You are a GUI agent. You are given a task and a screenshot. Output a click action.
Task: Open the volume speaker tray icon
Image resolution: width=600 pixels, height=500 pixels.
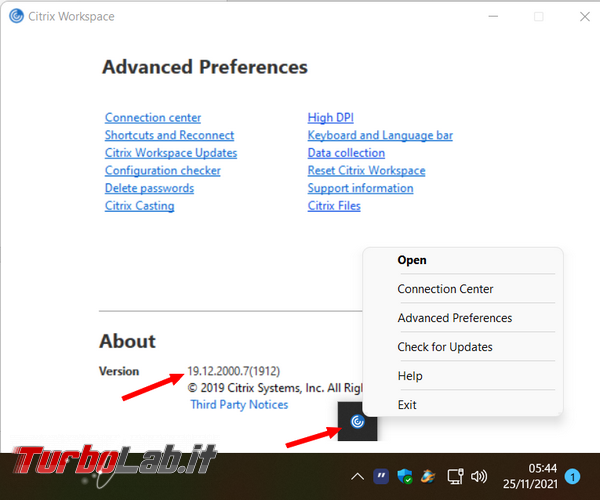pos(479,477)
